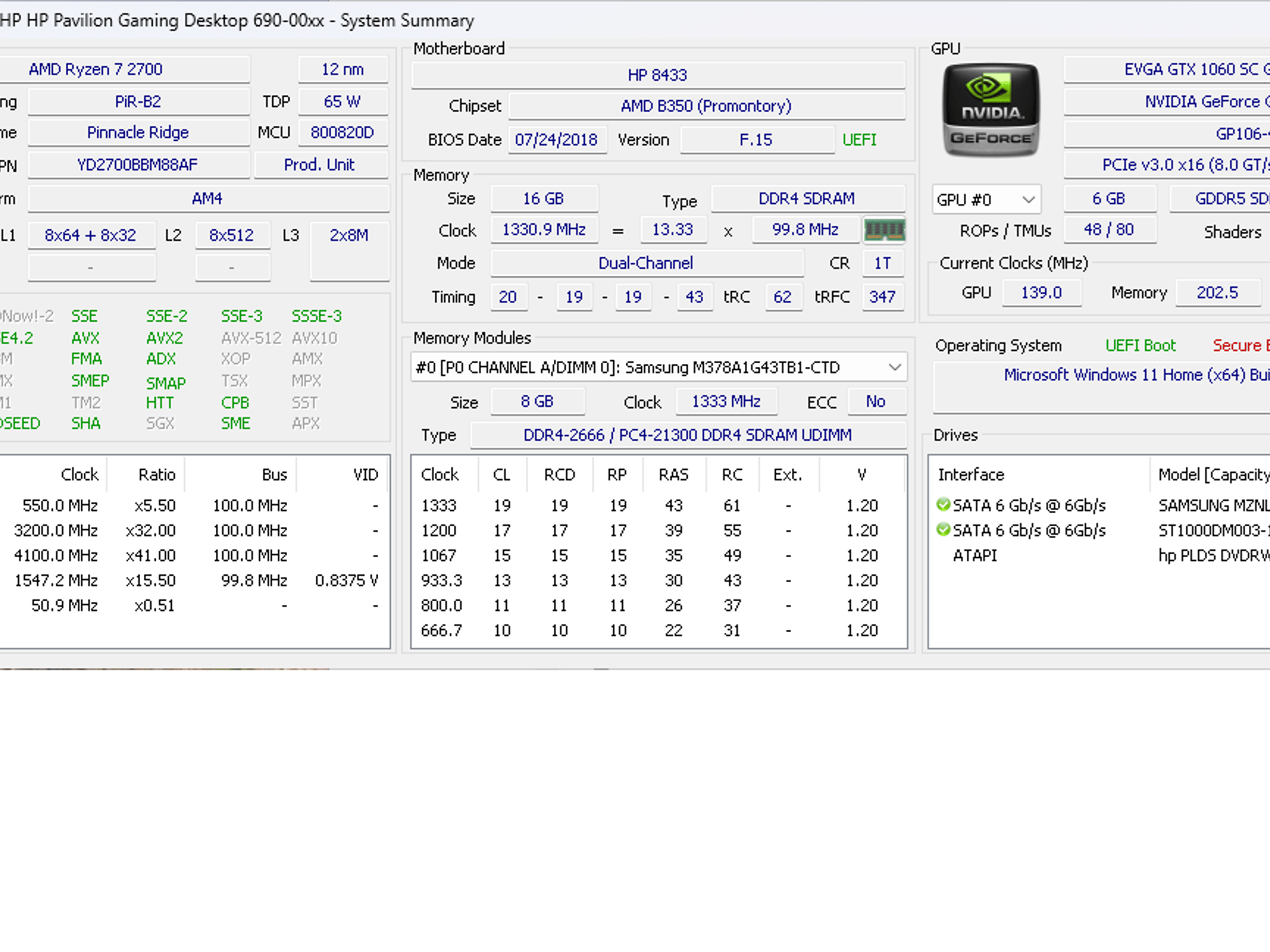Click the memory timing value 20

(508, 297)
